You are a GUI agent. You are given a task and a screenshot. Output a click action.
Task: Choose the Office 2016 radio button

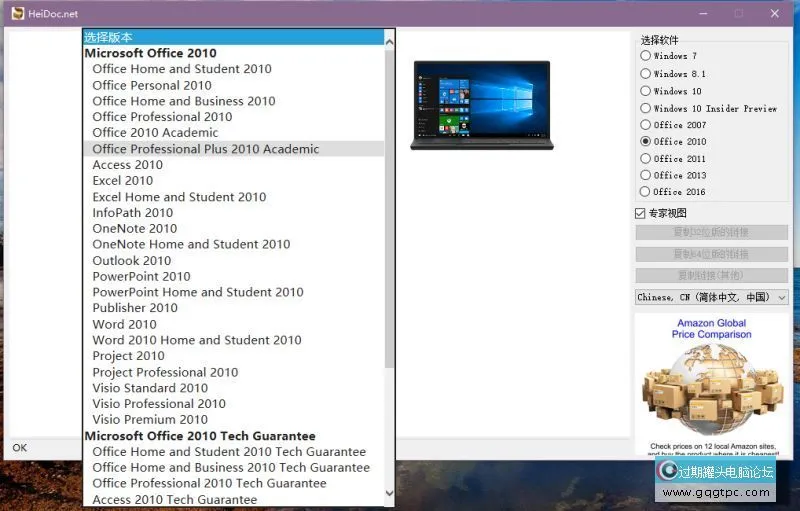click(x=645, y=192)
